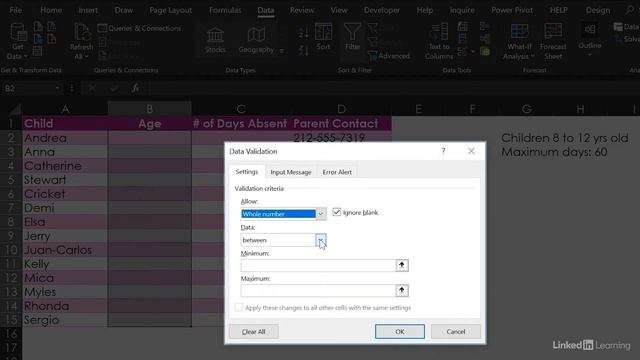Select column G header
The height and width of the screenshot is (360, 640).
(527, 109)
